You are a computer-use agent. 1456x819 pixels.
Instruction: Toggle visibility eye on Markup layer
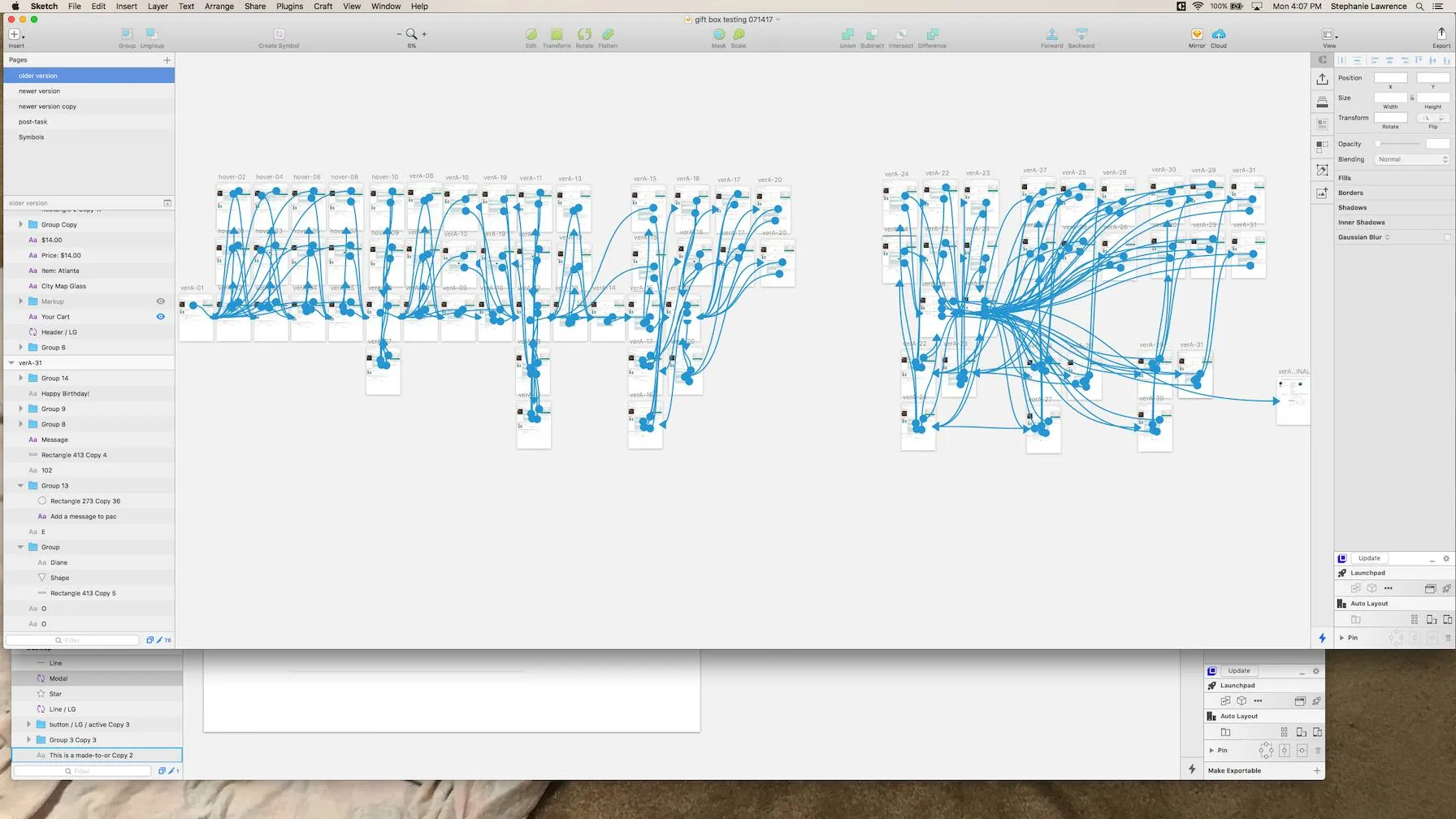(x=160, y=301)
